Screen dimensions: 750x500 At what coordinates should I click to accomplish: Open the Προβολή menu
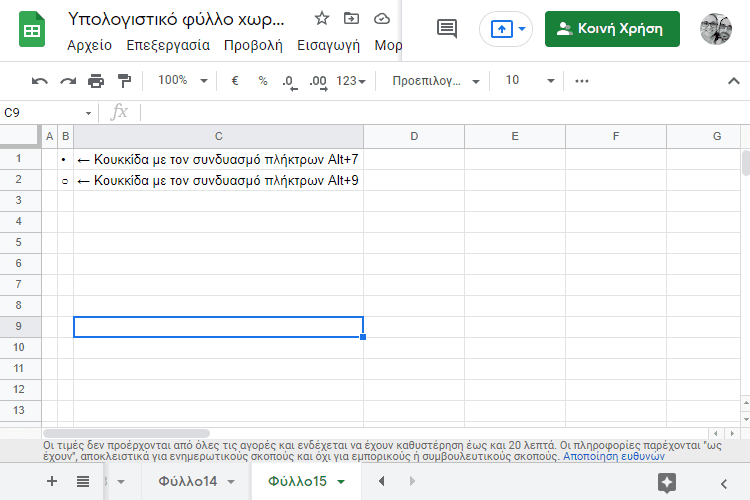pos(254,45)
